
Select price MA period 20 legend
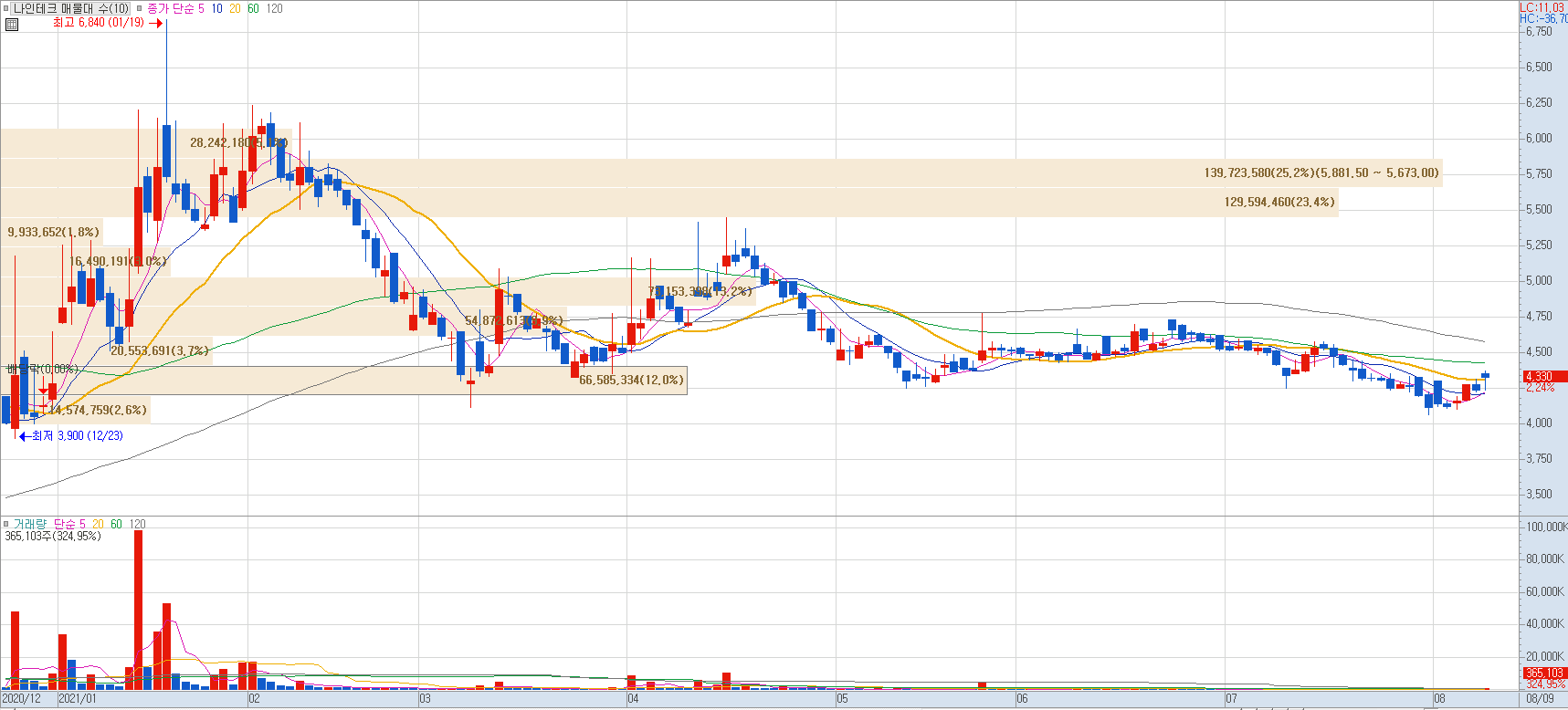[235, 8]
